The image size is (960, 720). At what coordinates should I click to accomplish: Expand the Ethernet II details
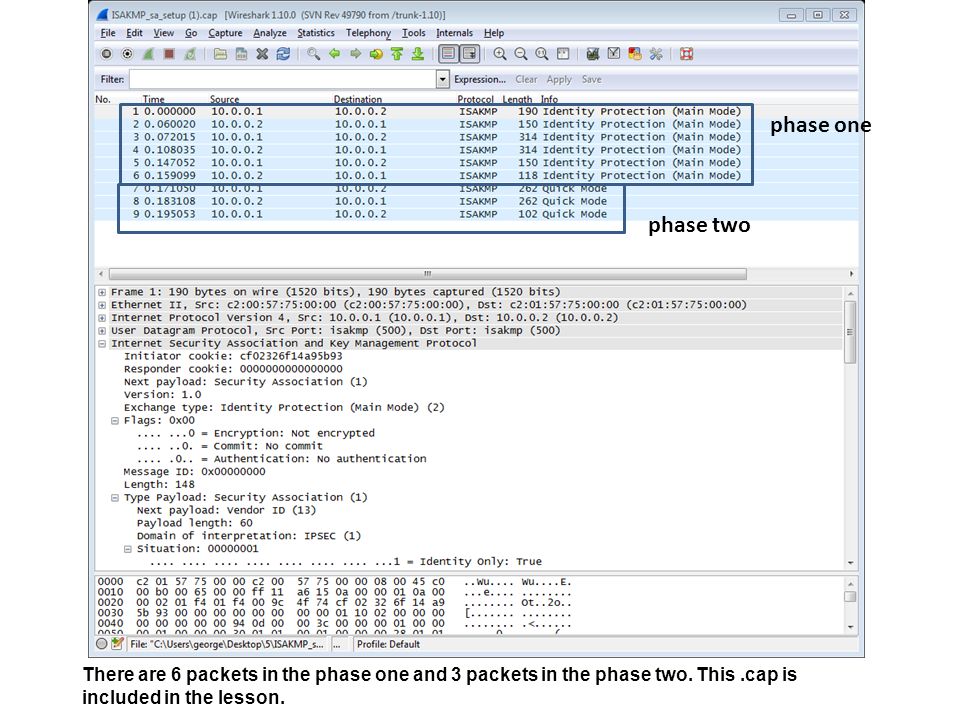tap(102, 305)
